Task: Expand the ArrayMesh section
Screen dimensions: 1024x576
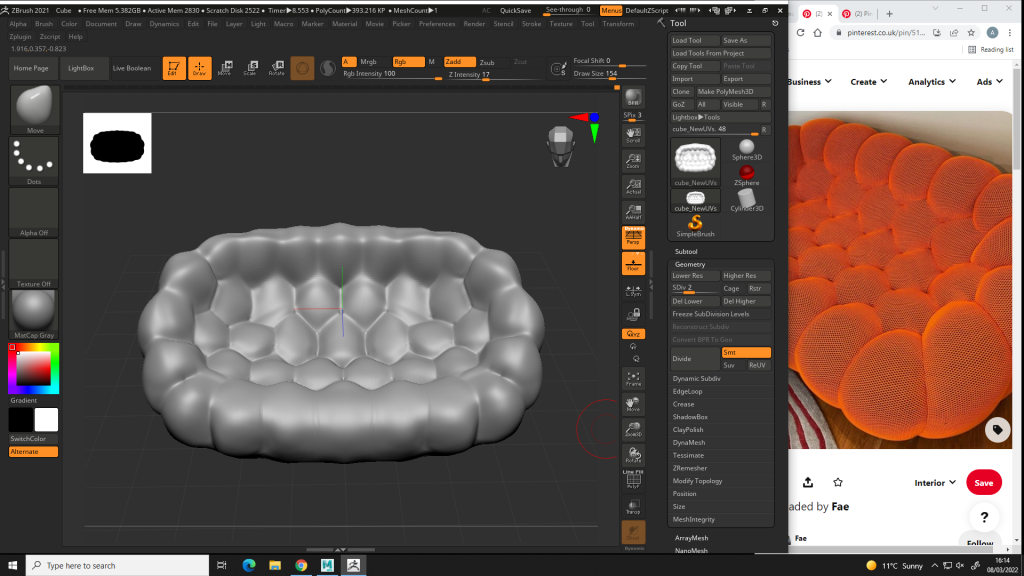Action: point(691,538)
